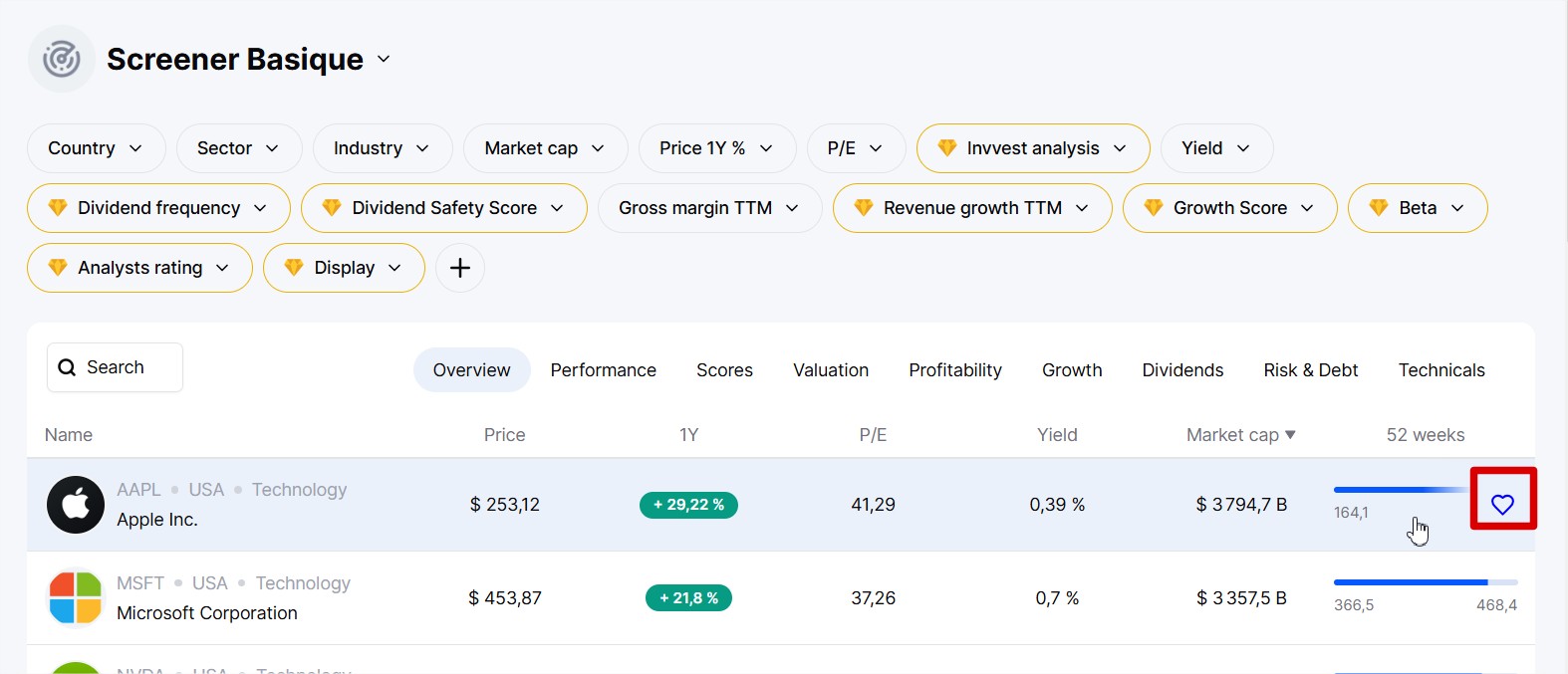The image size is (1568, 674).
Task: Sort by the P/E column header
Action: pyautogui.click(x=874, y=435)
